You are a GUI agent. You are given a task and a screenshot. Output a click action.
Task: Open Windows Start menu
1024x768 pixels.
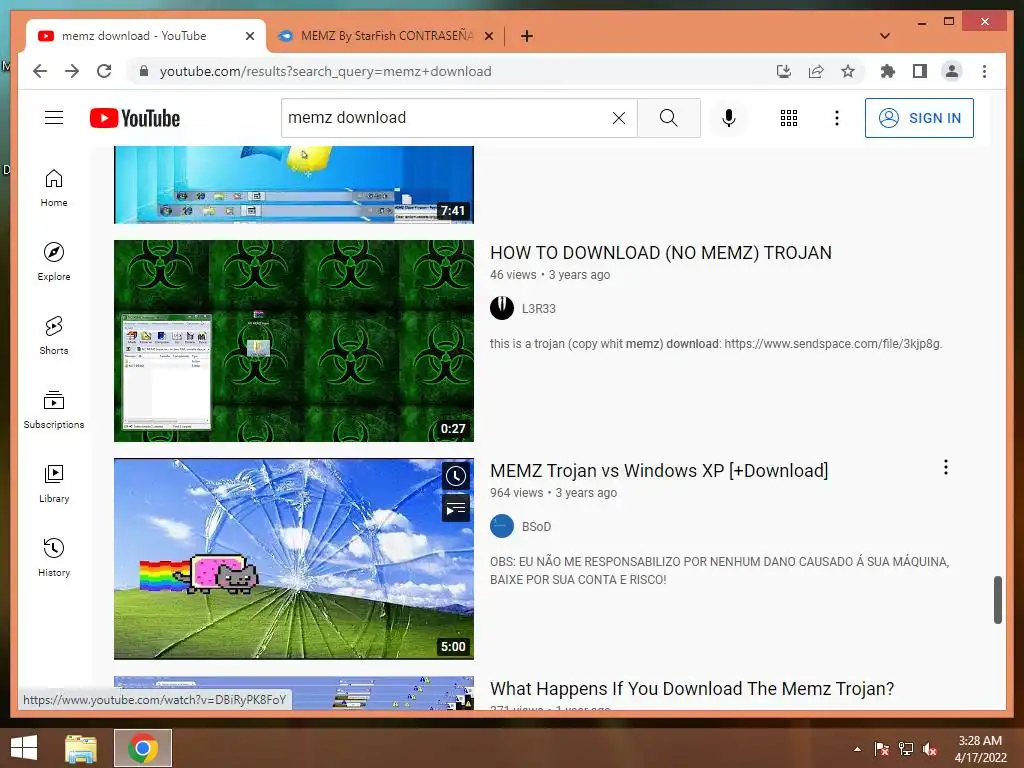24,748
